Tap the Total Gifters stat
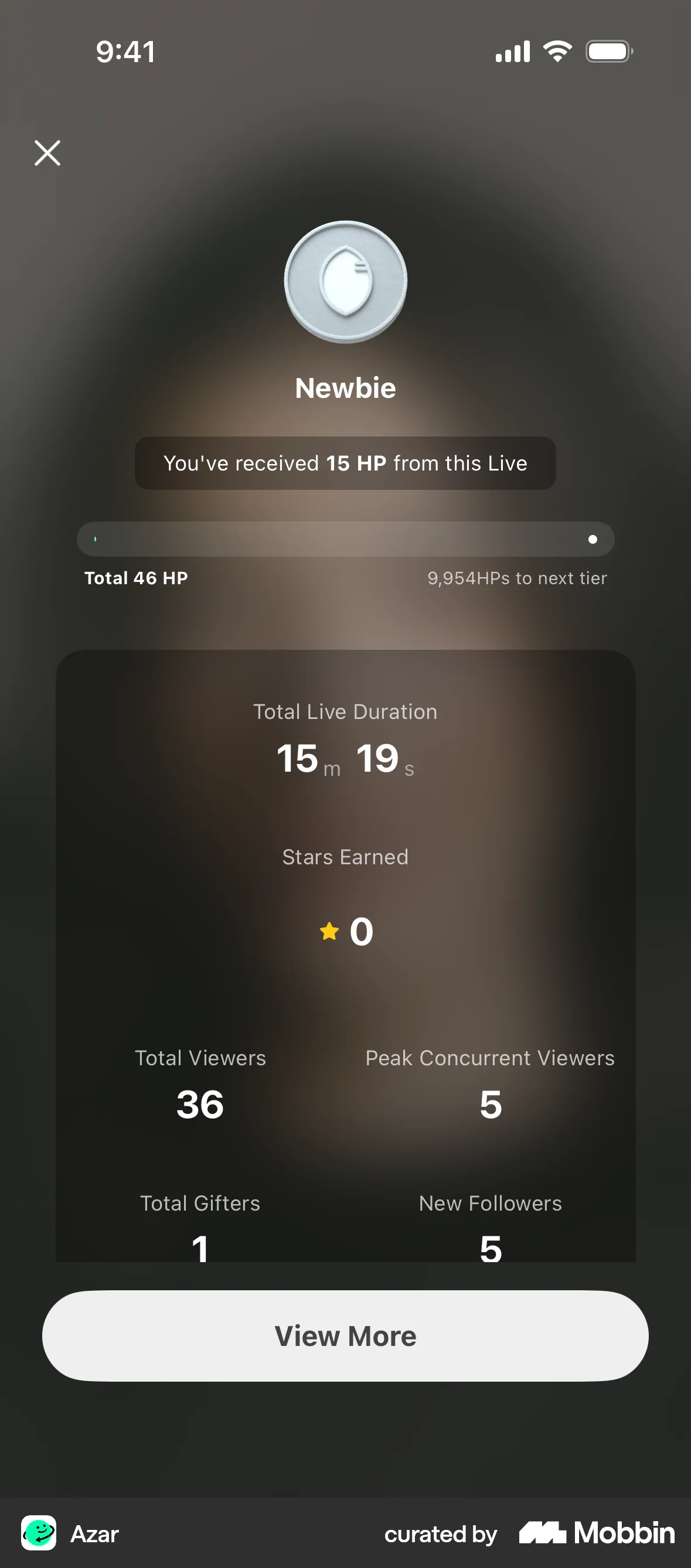The width and height of the screenshot is (691, 1568). click(200, 1223)
